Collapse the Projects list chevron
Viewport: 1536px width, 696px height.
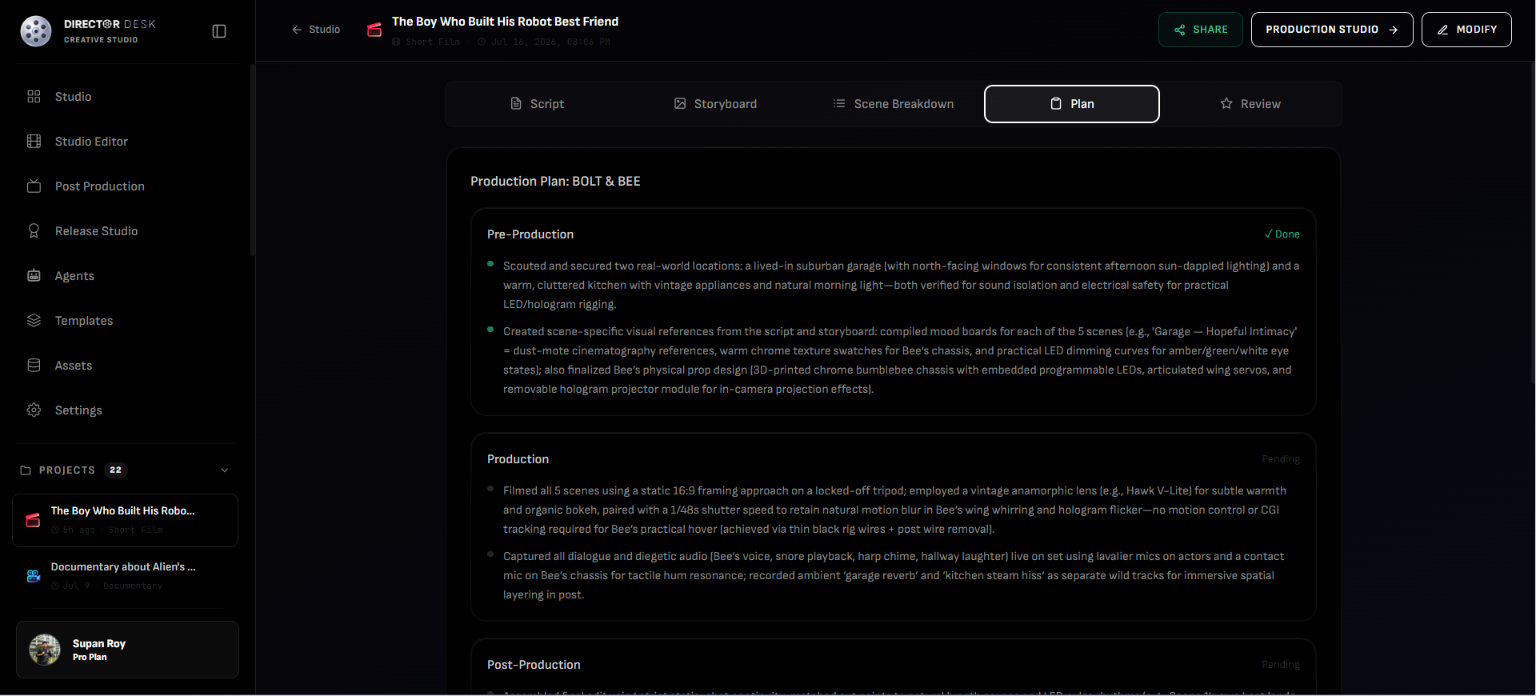tap(224, 470)
